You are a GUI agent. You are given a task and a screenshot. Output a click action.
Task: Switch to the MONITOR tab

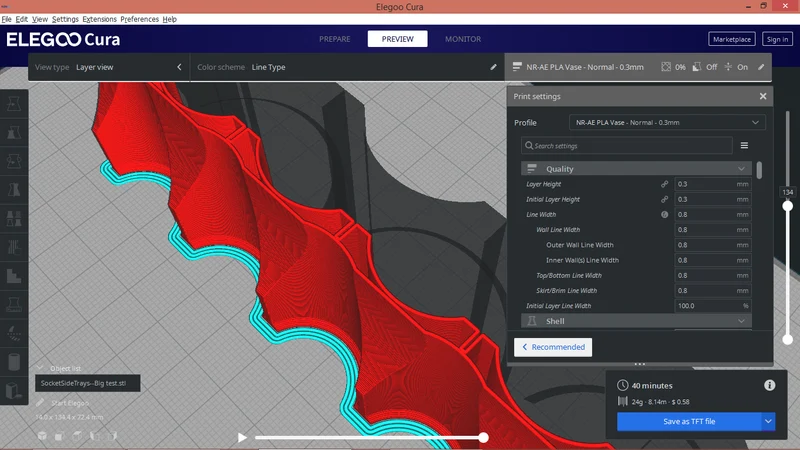(x=463, y=39)
